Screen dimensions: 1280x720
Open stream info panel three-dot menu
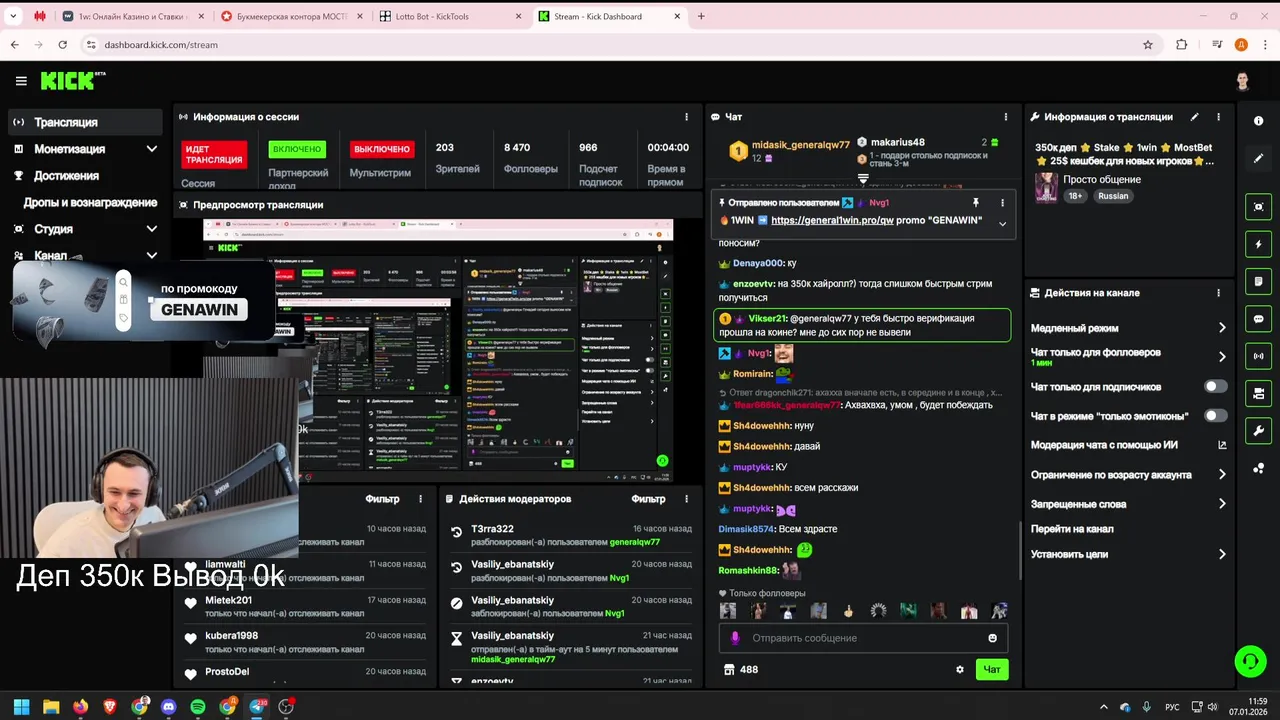(1218, 117)
